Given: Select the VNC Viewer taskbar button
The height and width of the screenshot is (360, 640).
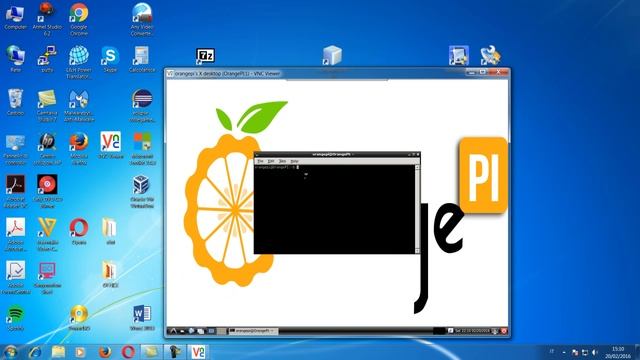Looking at the screenshot, I should coord(198,352).
